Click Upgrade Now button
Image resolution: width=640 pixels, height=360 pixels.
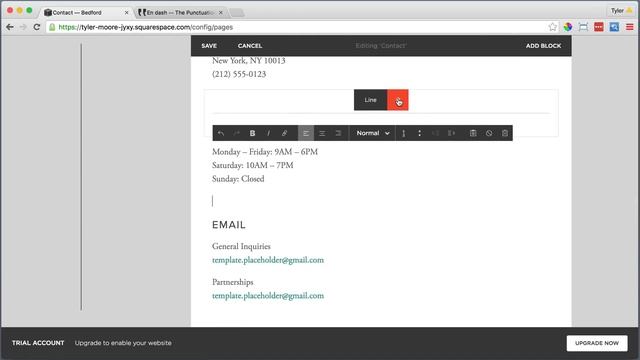(597, 343)
